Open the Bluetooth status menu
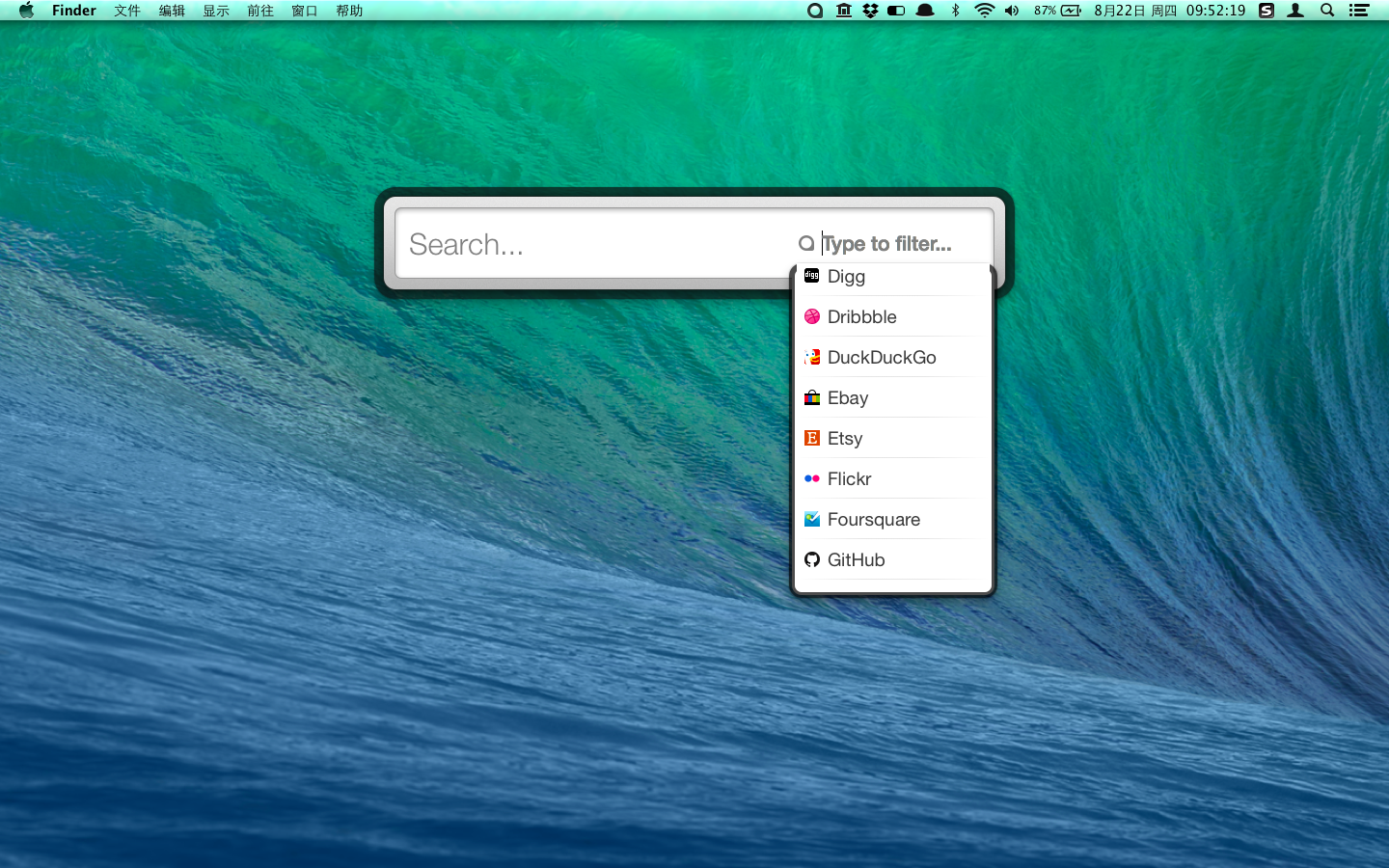Image resolution: width=1389 pixels, height=868 pixels. point(956,11)
